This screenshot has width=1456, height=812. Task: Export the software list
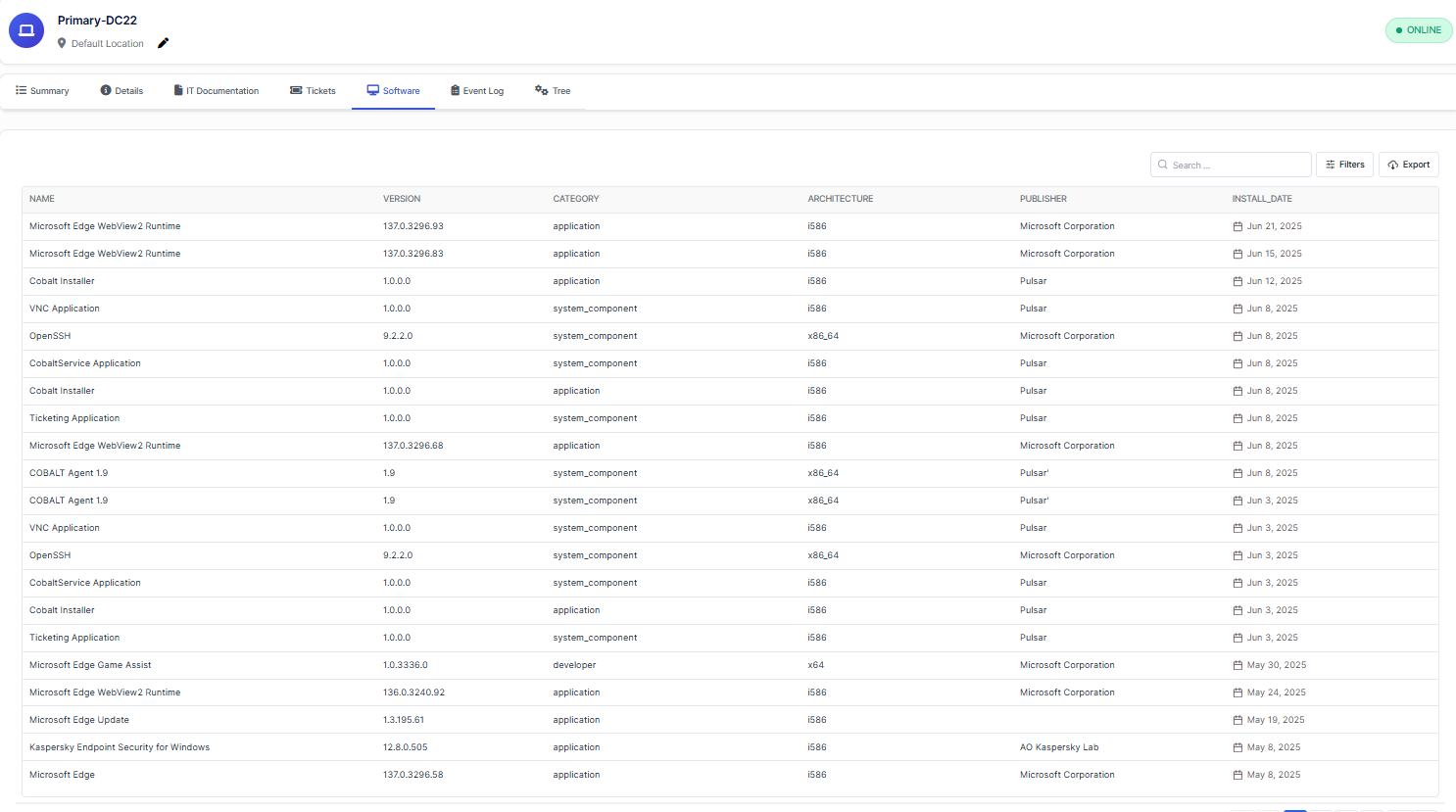[1409, 165]
